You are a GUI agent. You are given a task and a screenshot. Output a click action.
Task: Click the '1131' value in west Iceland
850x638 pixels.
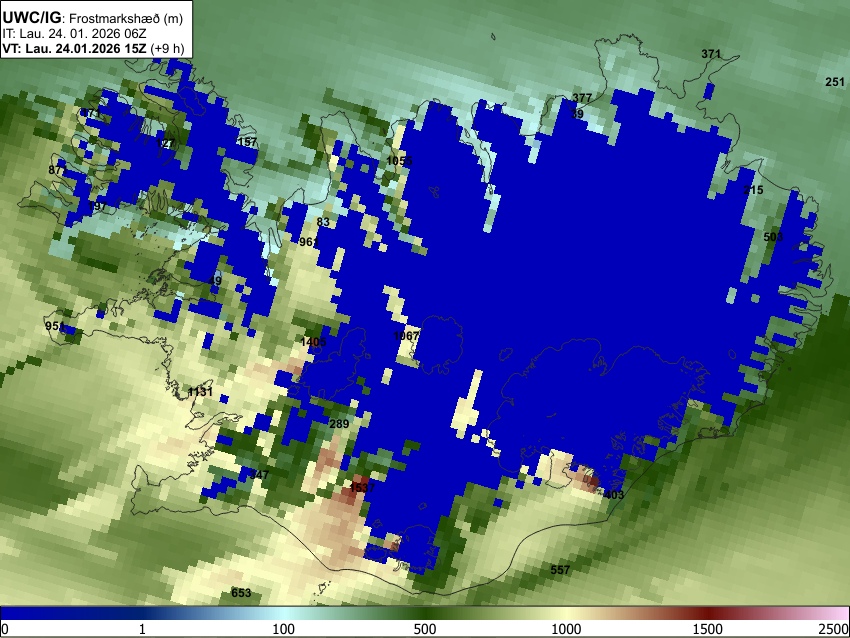tap(200, 392)
